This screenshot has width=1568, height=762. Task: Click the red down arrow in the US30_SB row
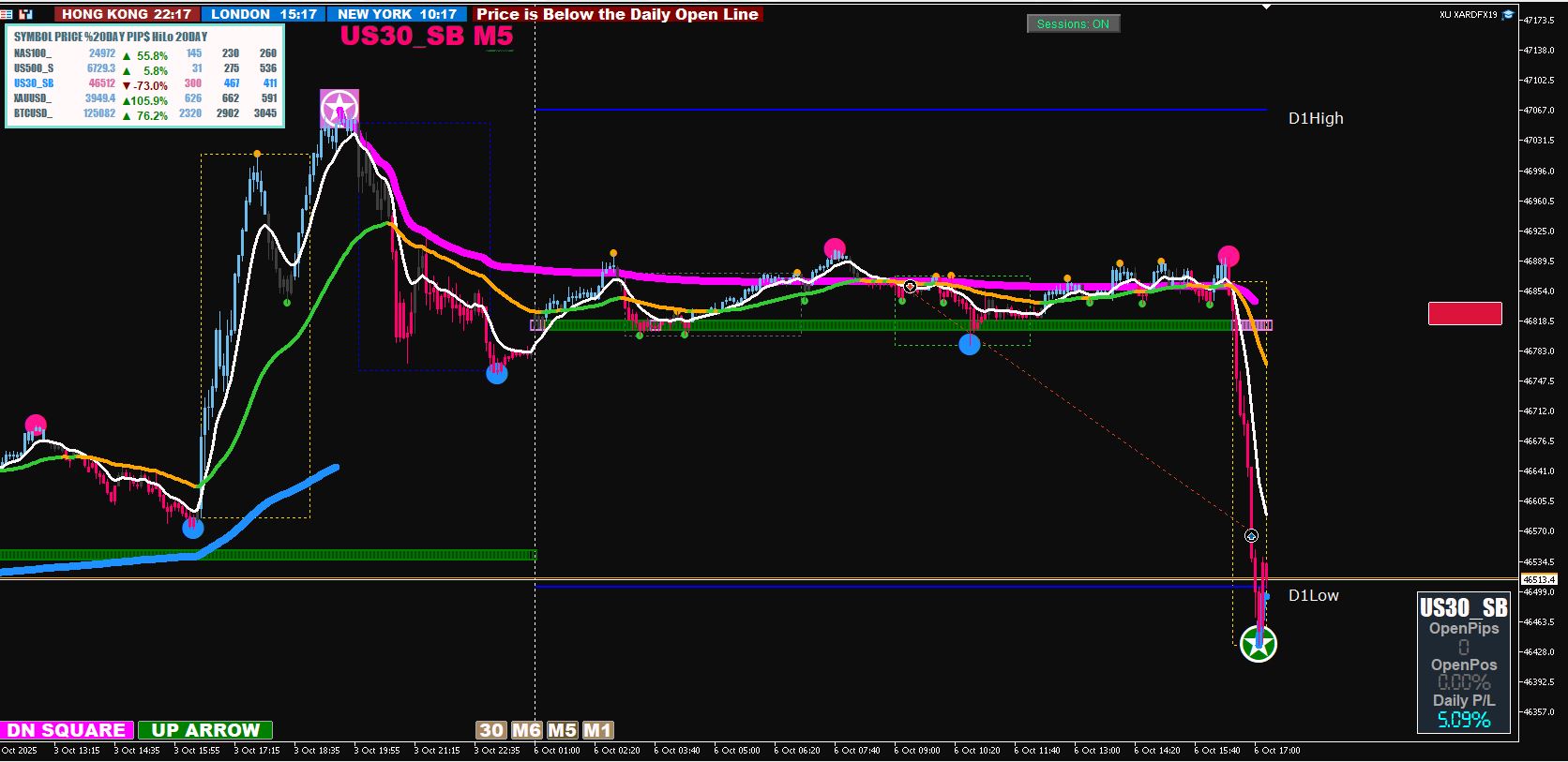click(x=127, y=85)
